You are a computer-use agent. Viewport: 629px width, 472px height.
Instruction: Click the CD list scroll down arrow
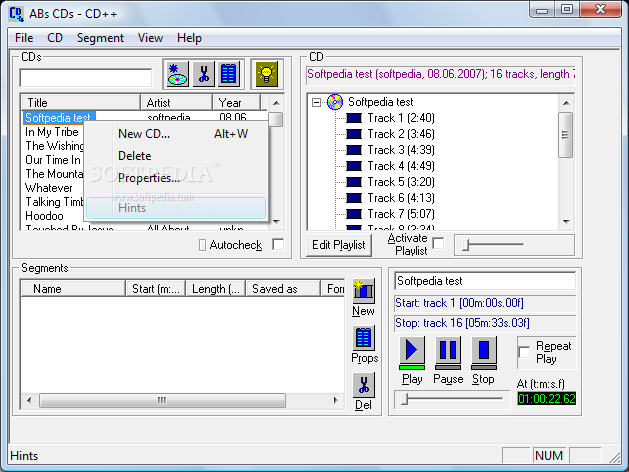(x=276, y=222)
